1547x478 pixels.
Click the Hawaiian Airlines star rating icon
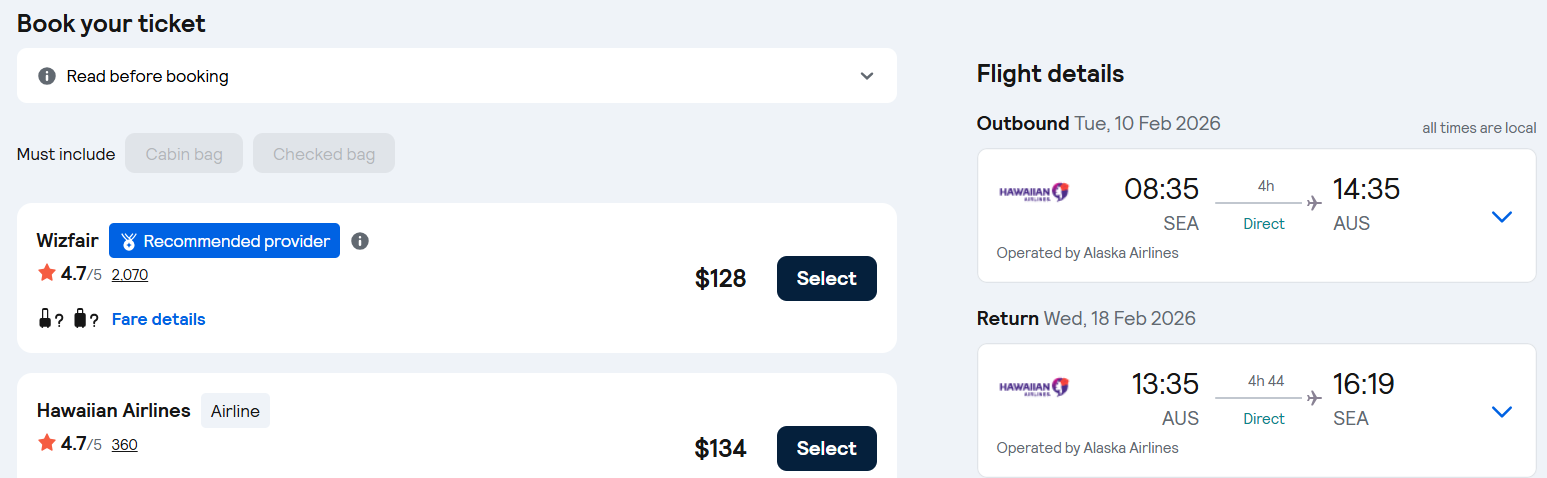(47, 443)
